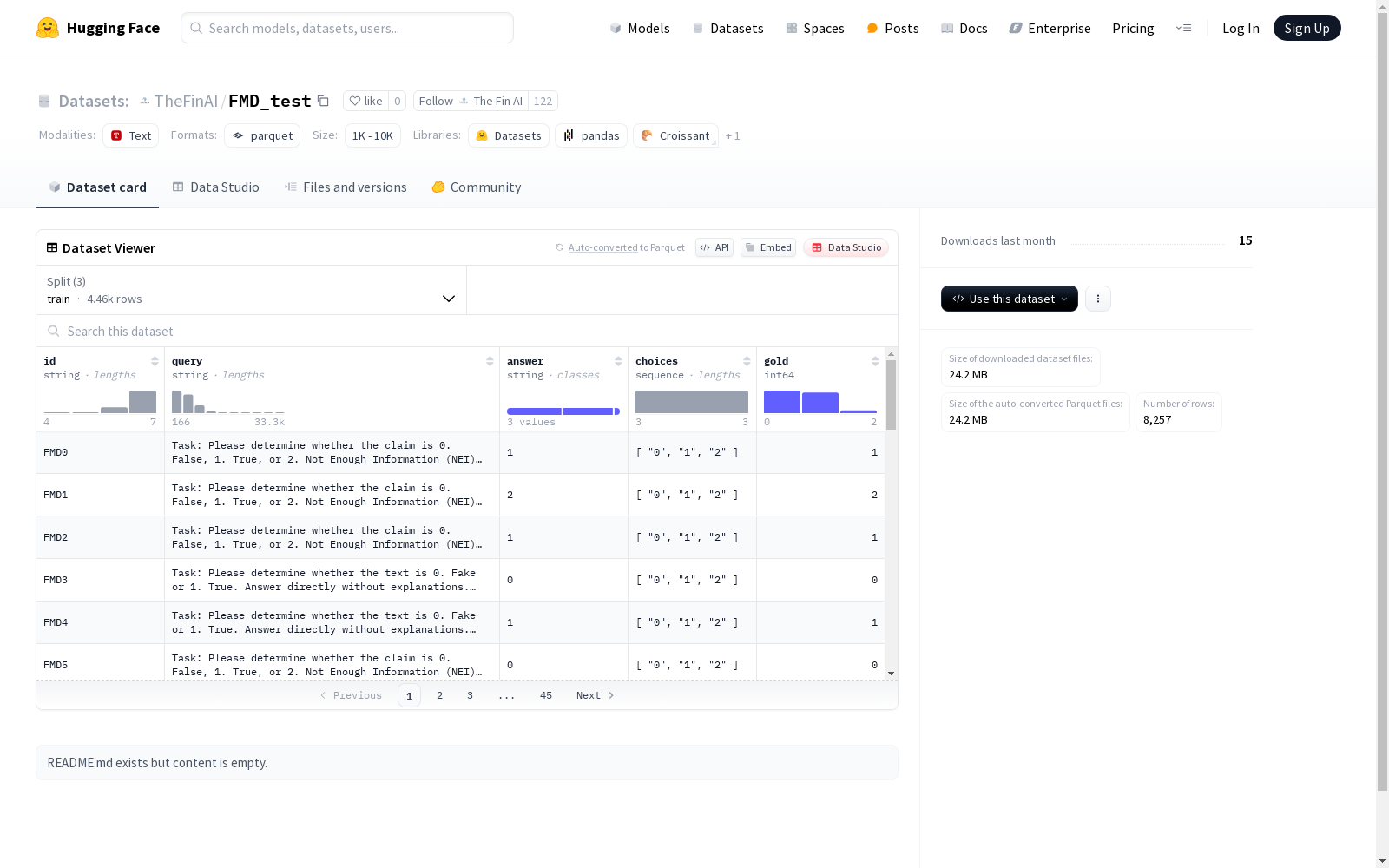Follow The Fin AI organization
1389x868 pixels.
pyautogui.click(x=471, y=101)
